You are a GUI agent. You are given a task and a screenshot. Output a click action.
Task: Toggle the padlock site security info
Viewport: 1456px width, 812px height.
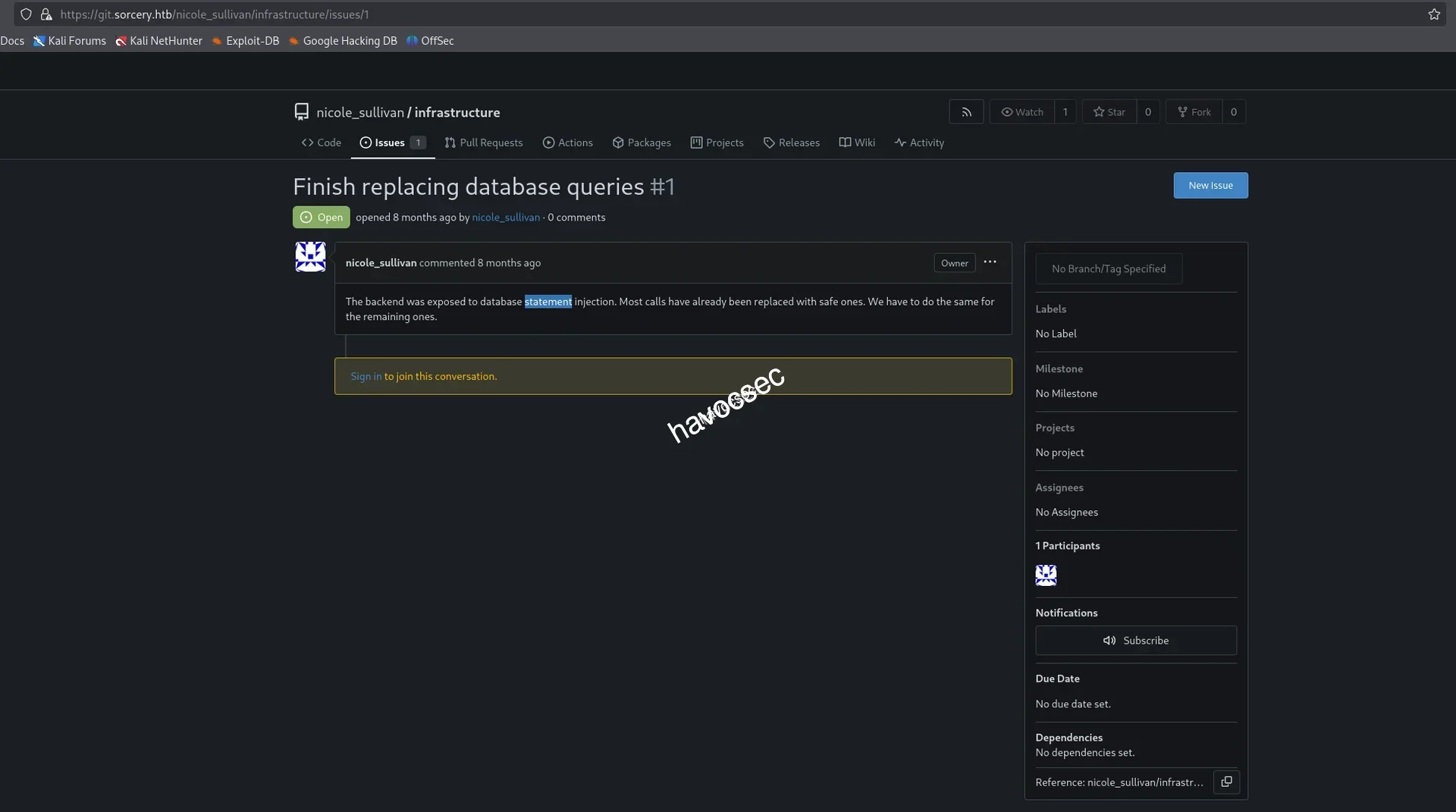pos(45,14)
